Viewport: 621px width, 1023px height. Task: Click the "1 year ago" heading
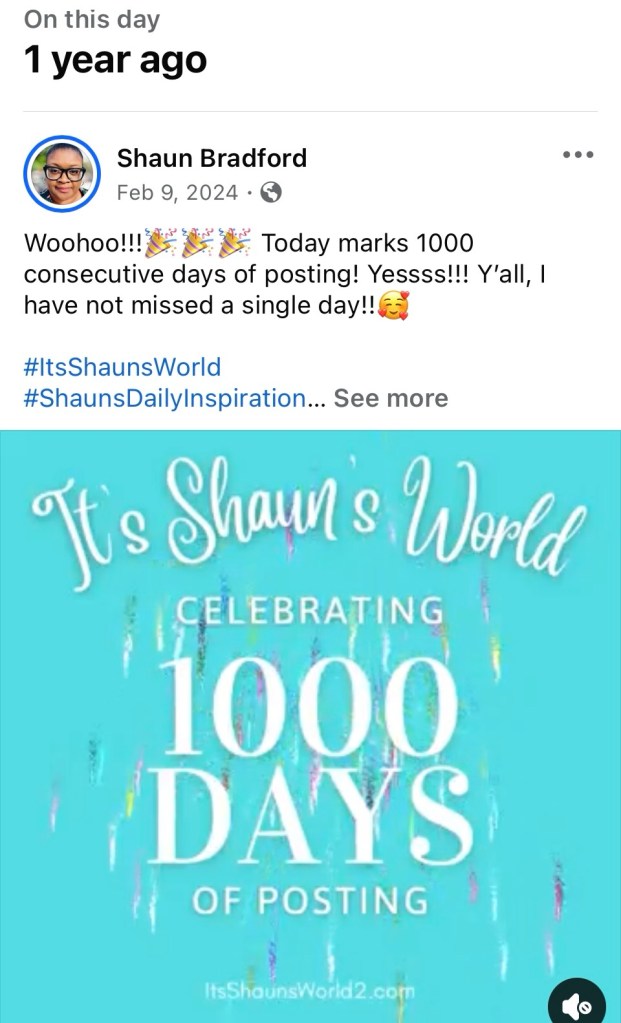[115, 61]
